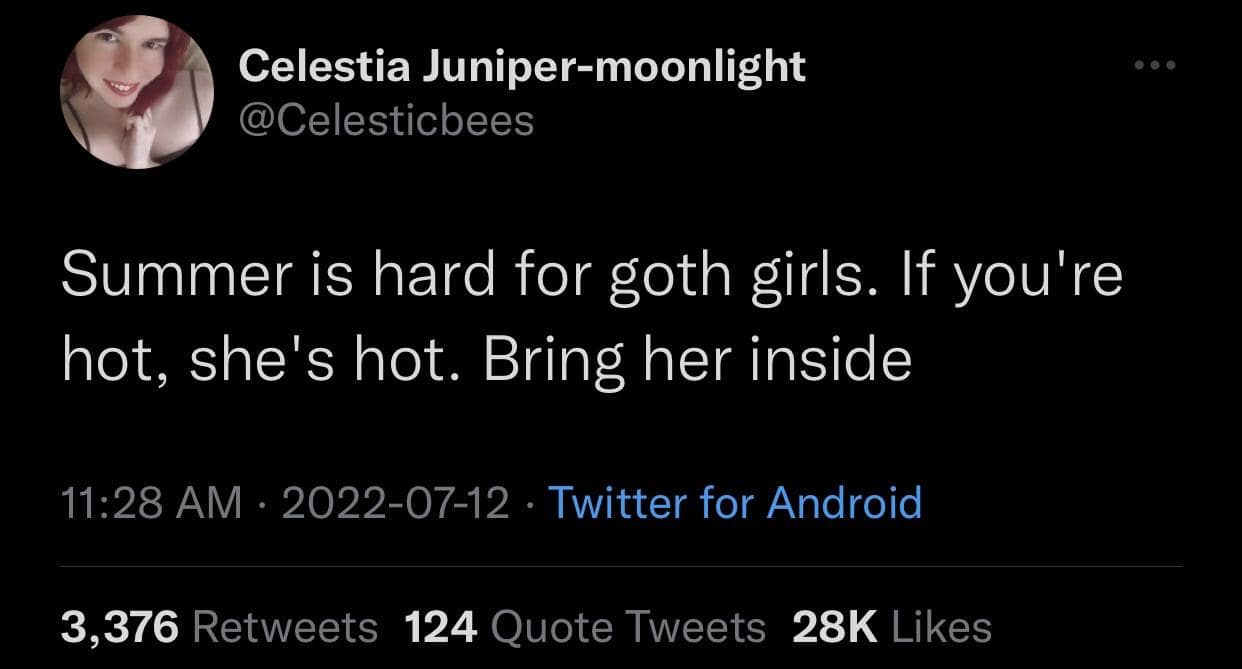
Task: Open the Likes label
Action: [x=939, y=627]
